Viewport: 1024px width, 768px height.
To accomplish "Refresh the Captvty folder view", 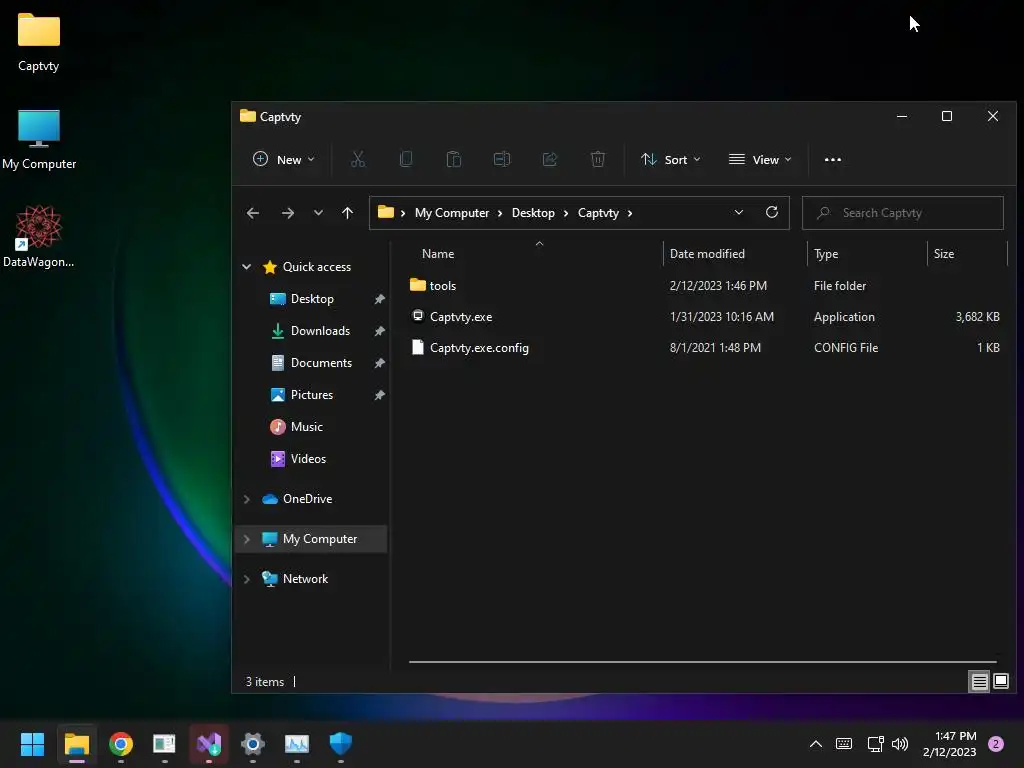I will point(772,212).
